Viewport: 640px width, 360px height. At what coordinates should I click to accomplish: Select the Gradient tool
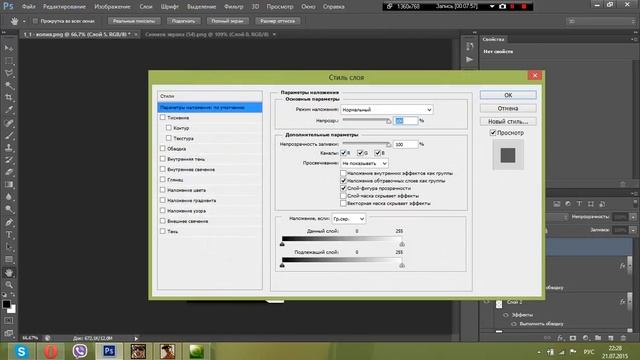tap(9, 184)
